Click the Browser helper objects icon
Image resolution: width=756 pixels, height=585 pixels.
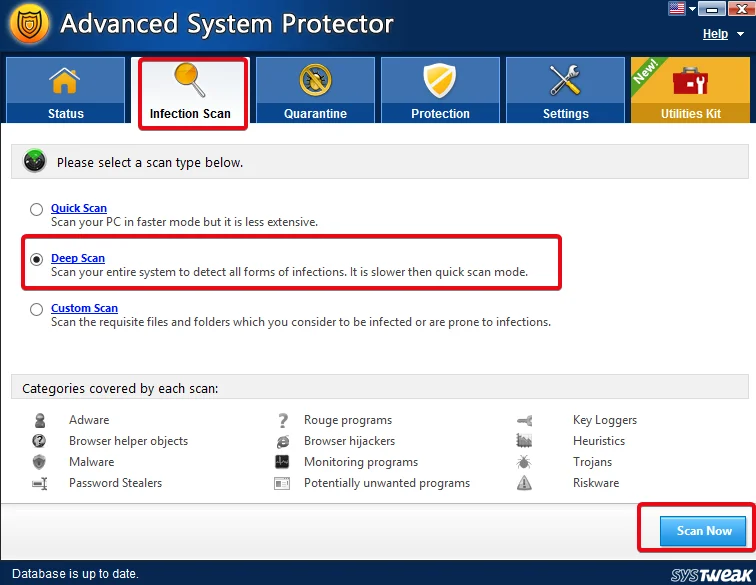[x=39, y=441]
